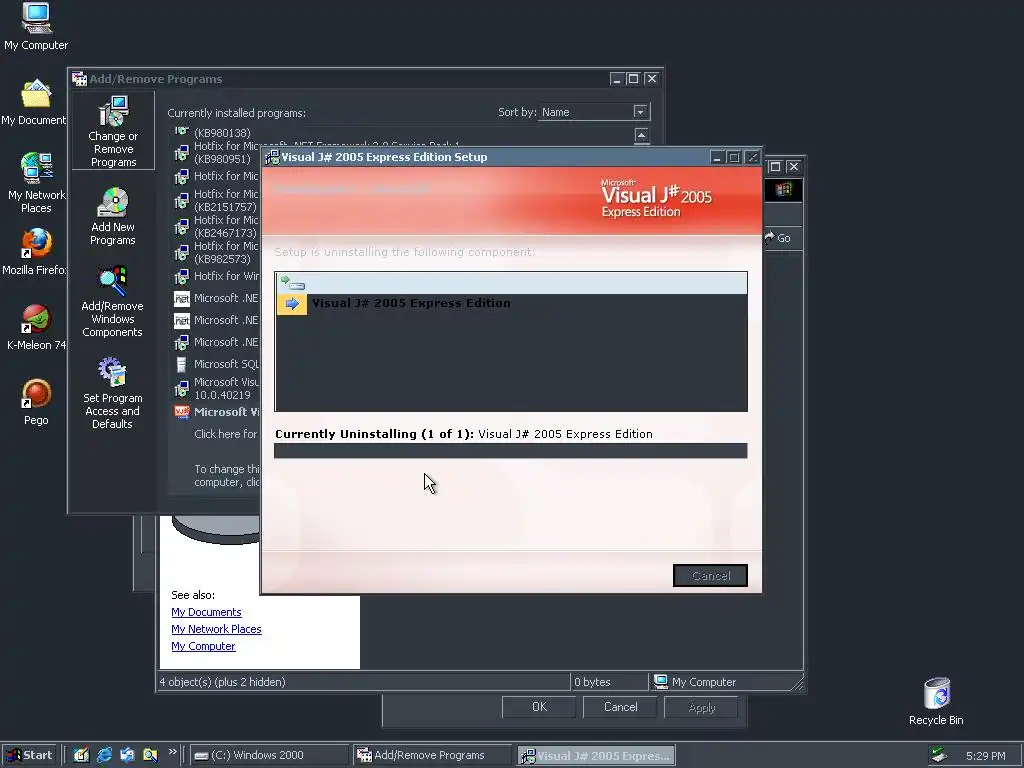1024x768 pixels.
Task: Click the fourth quick launch icon
Action: coord(150,756)
